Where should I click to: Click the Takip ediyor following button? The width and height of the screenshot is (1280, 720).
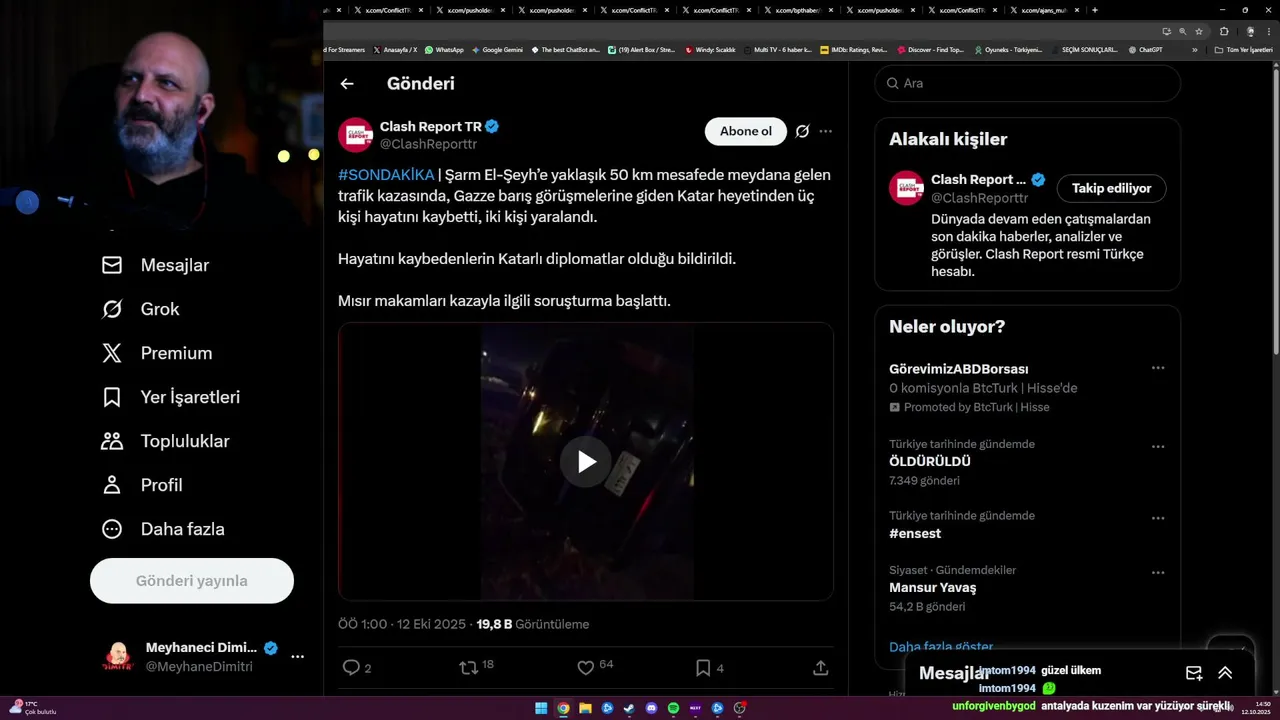pyautogui.click(x=1111, y=188)
